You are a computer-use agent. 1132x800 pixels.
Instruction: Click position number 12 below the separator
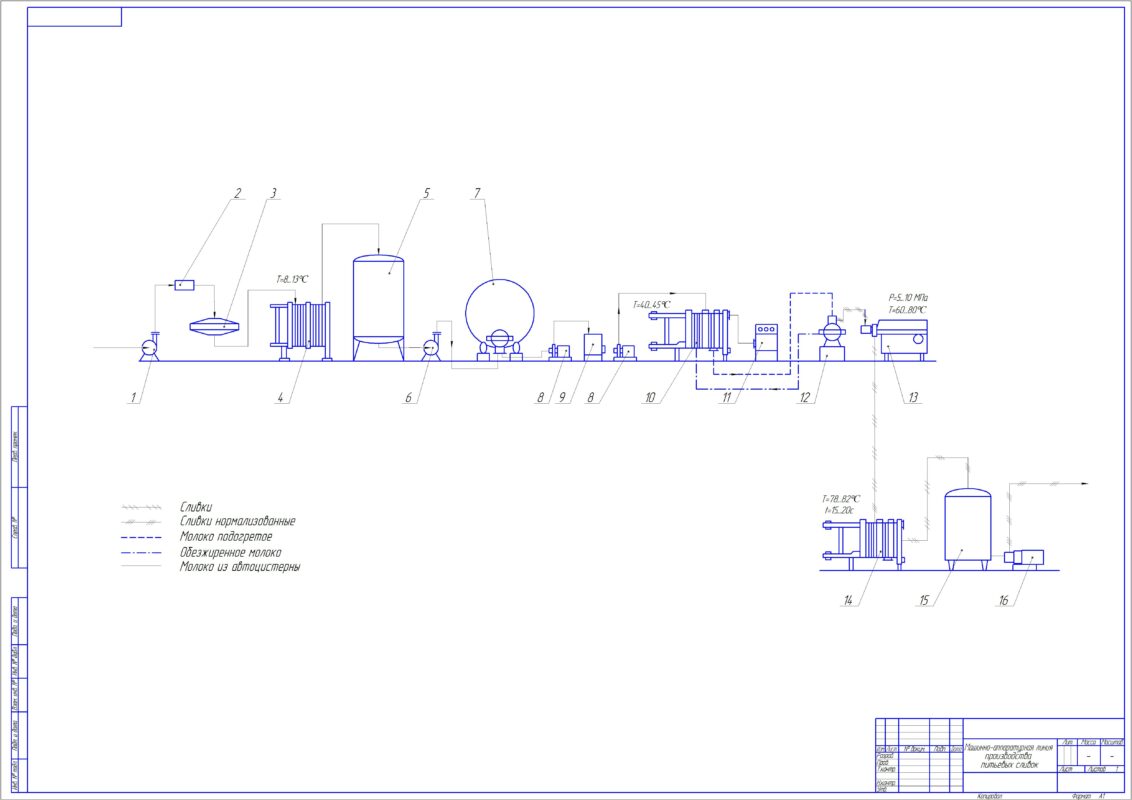[x=804, y=397]
